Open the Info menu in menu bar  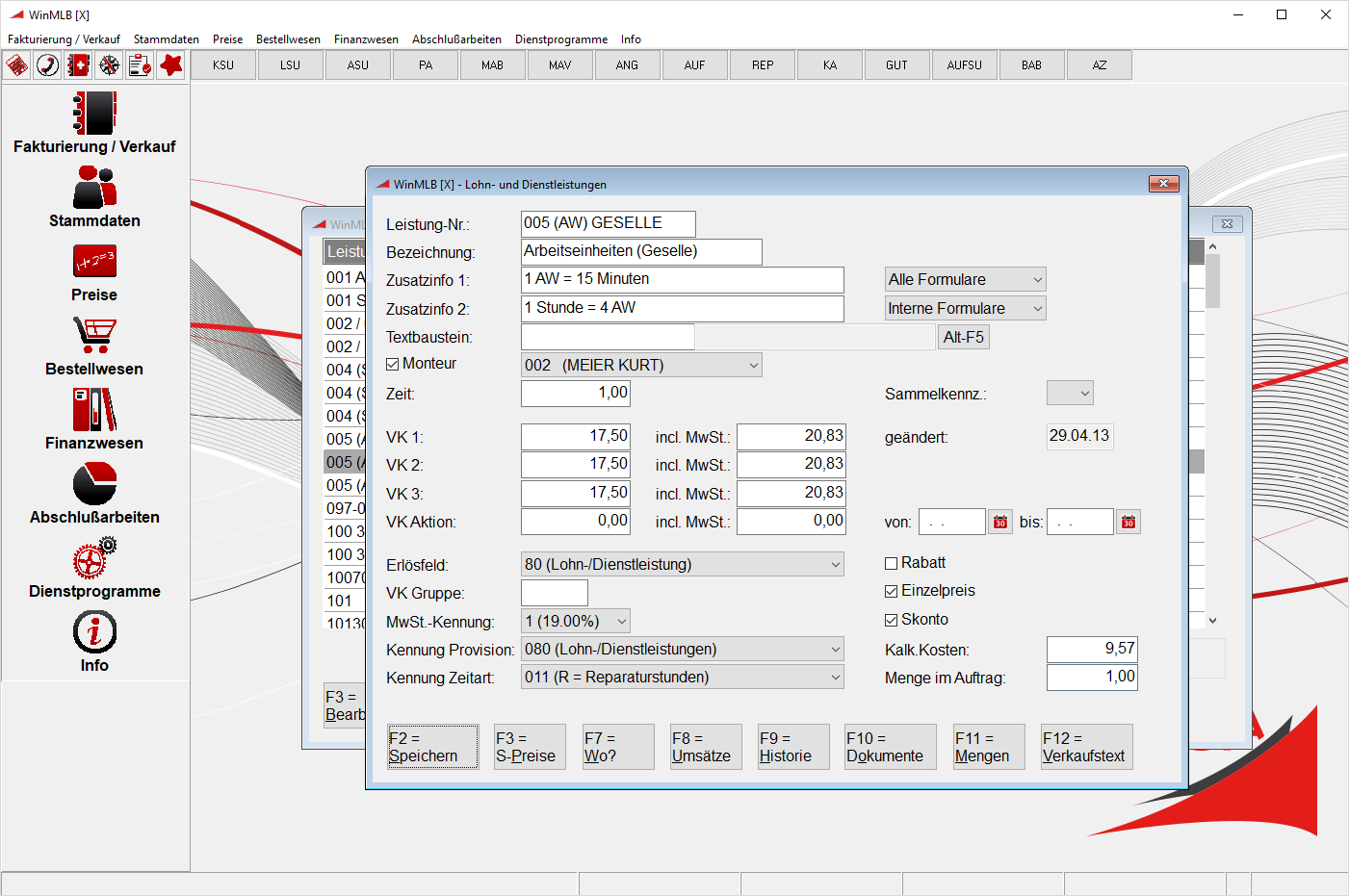(x=631, y=39)
